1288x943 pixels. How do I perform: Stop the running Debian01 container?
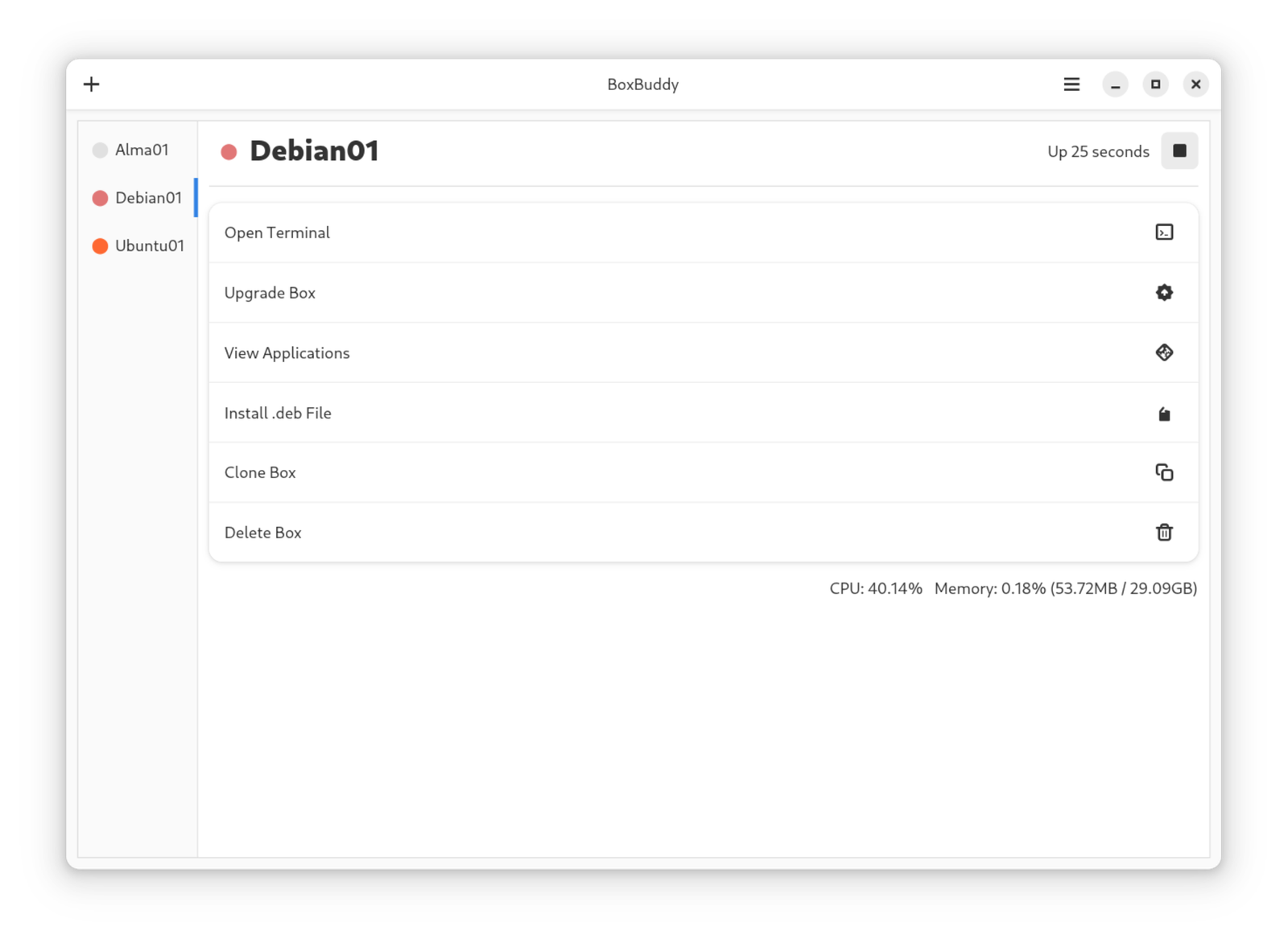pyautogui.click(x=1179, y=150)
